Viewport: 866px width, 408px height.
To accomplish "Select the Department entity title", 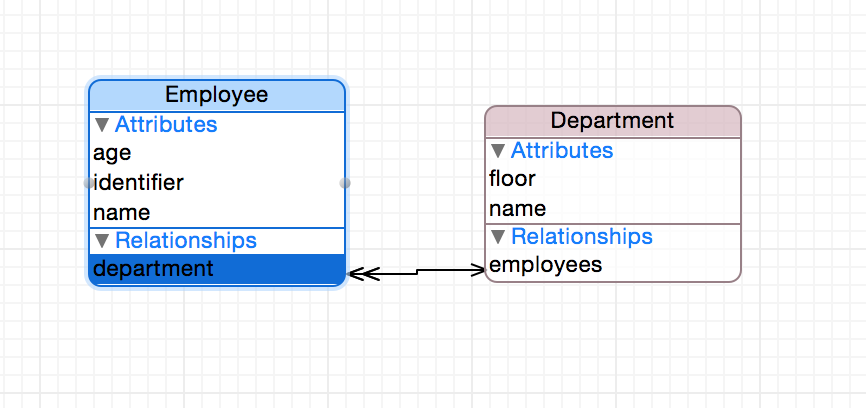I will (x=612, y=120).
